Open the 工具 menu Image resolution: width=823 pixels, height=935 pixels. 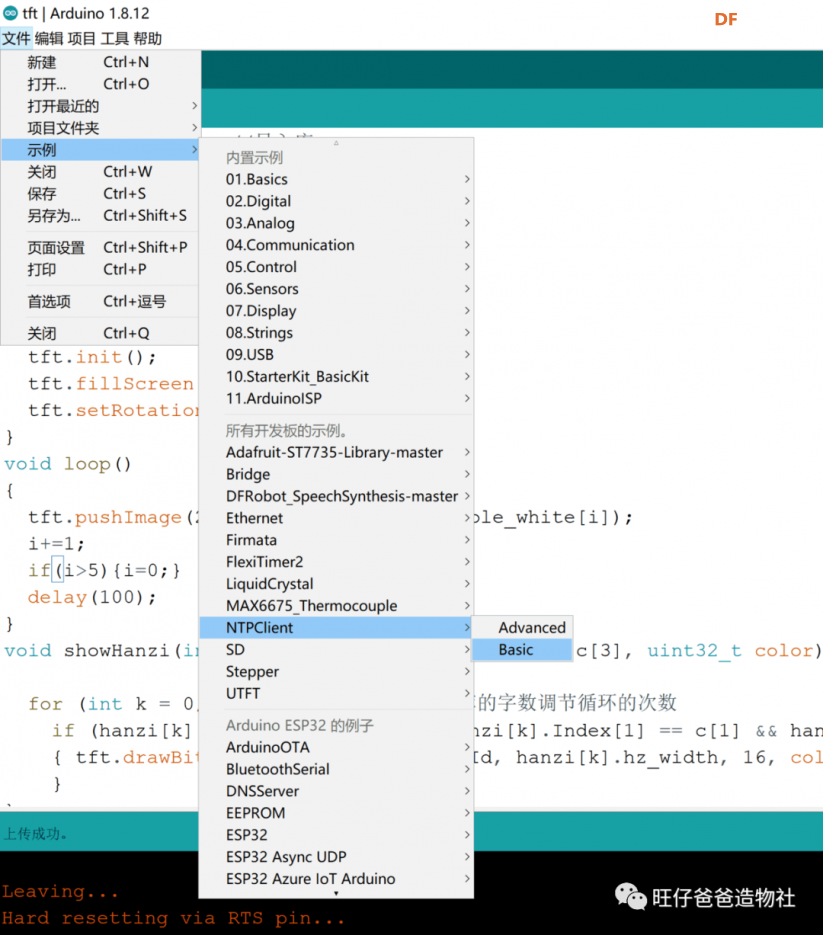pyautogui.click(x=115, y=39)
